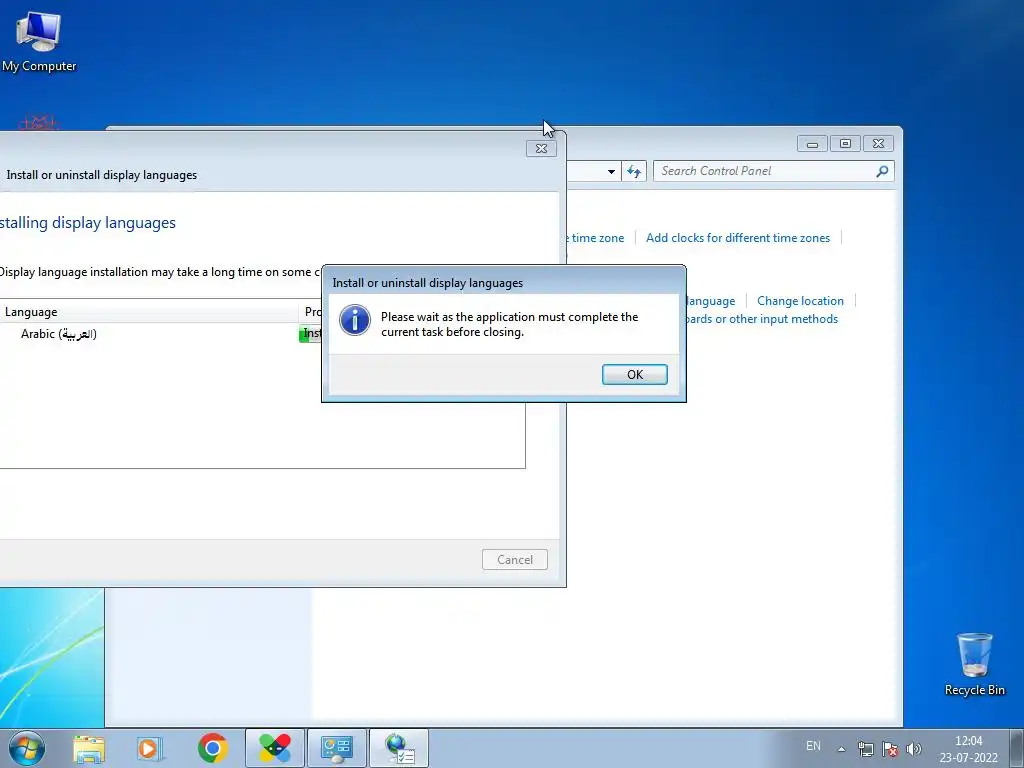Open the Action Center flag icon
1024x768 pixels.
889,749
